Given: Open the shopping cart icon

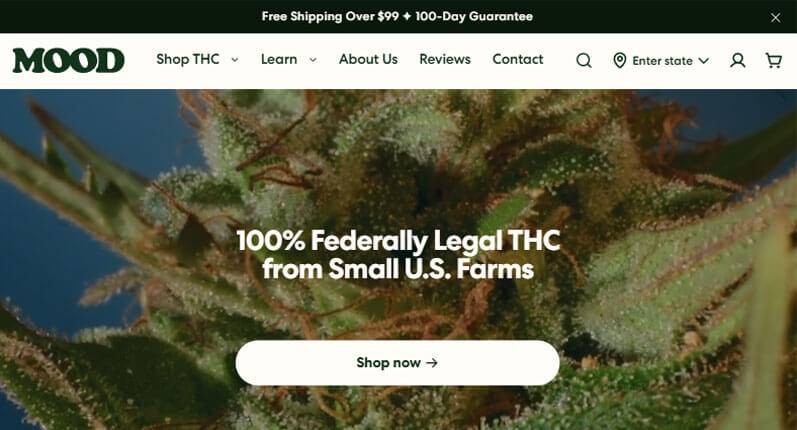Looking at the screenshot, I should tap(774, 60).
